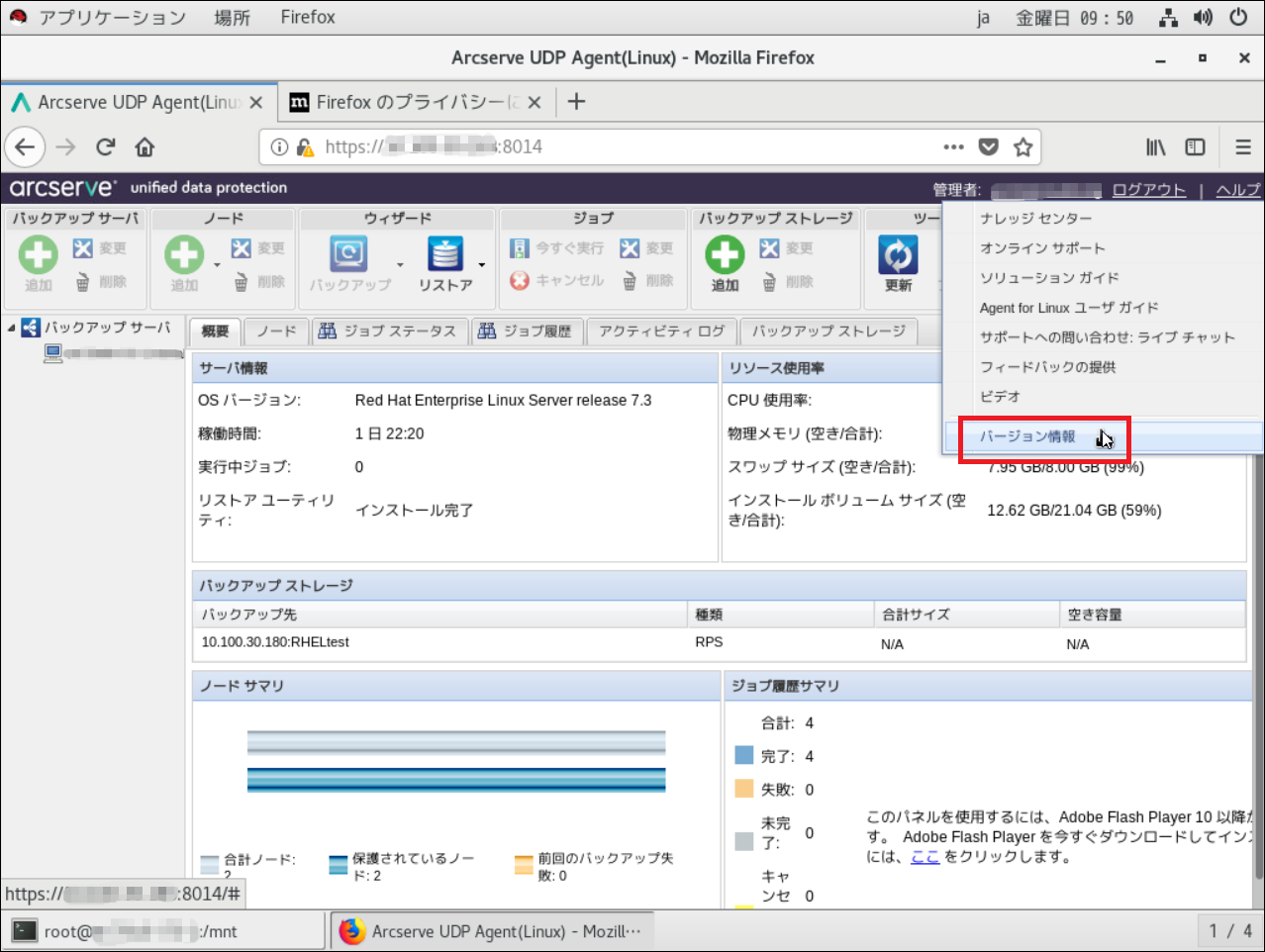Image resolution: width=1265 pixels, height=952 pixels.
Task: Toggle the Firefox sidebar icon
Action: coord(1196,147)
